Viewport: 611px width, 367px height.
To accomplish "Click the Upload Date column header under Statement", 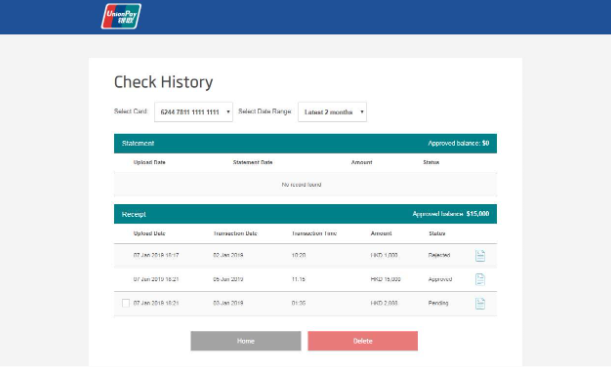I will coord(149,162).
